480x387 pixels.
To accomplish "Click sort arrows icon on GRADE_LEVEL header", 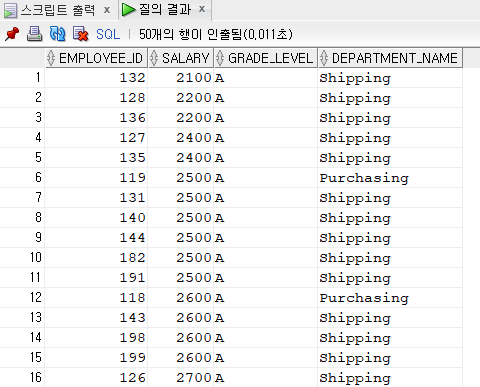I will point(220,58).
